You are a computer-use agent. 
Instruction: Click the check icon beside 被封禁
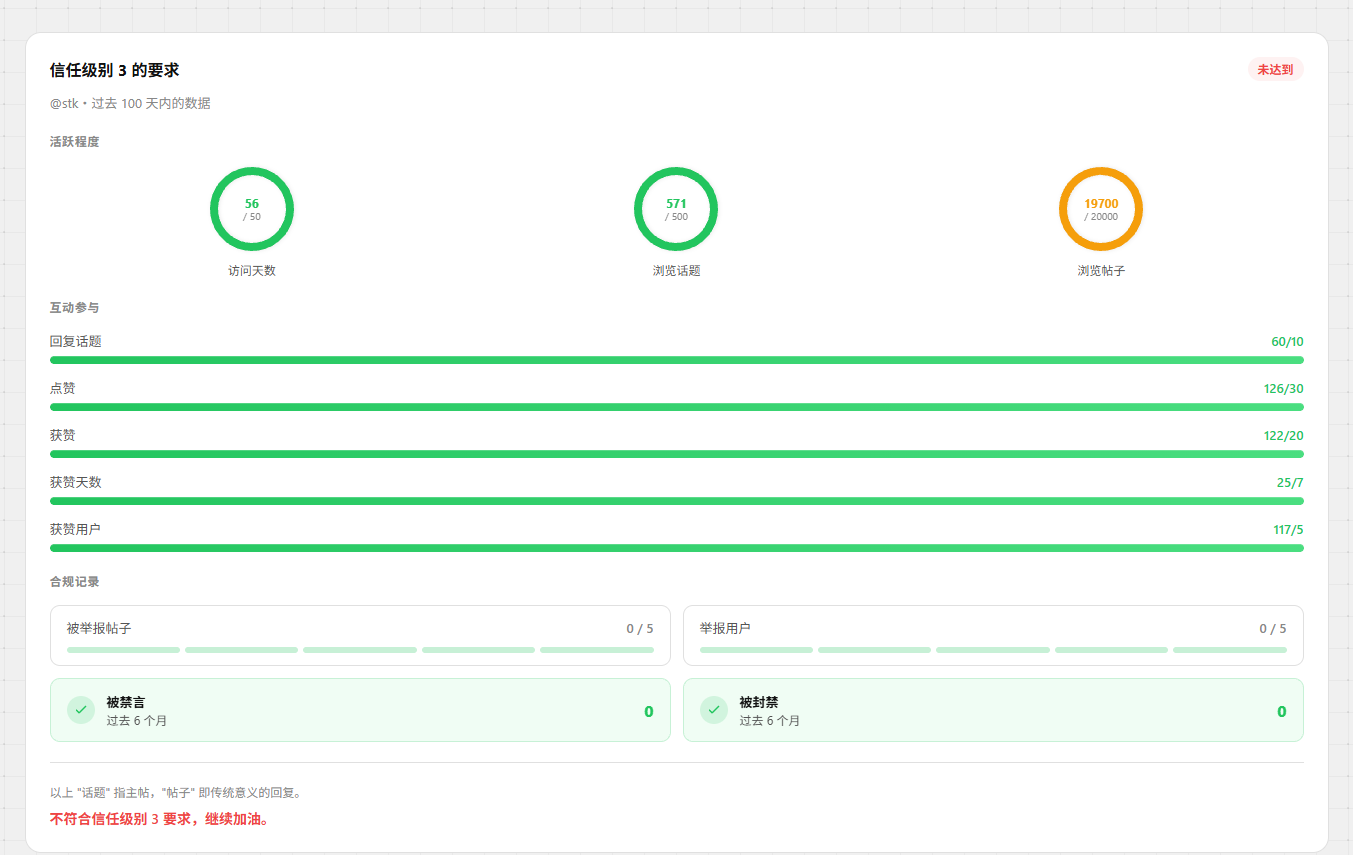pyautogui.click(x=714, y=710)
